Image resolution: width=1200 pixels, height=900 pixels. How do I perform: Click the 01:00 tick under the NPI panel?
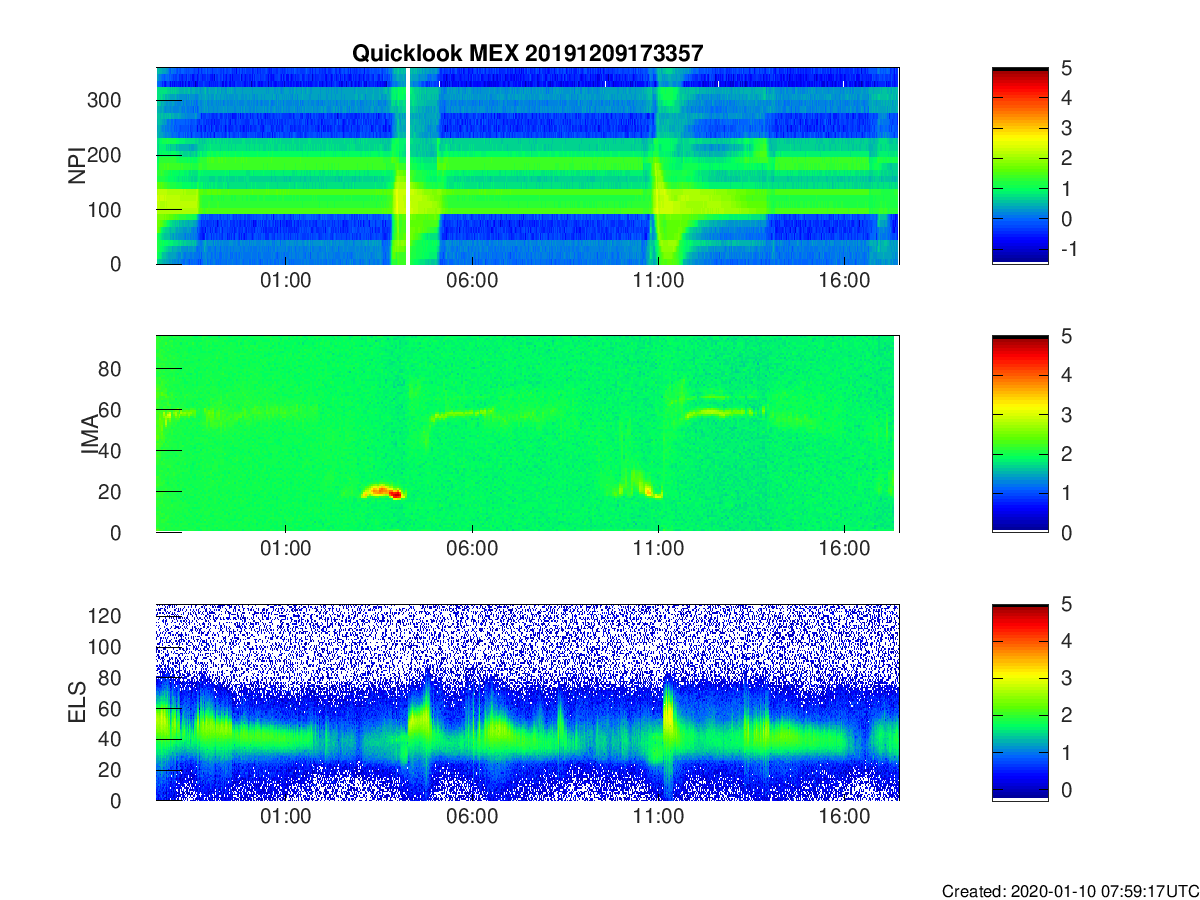click(286, 282)
